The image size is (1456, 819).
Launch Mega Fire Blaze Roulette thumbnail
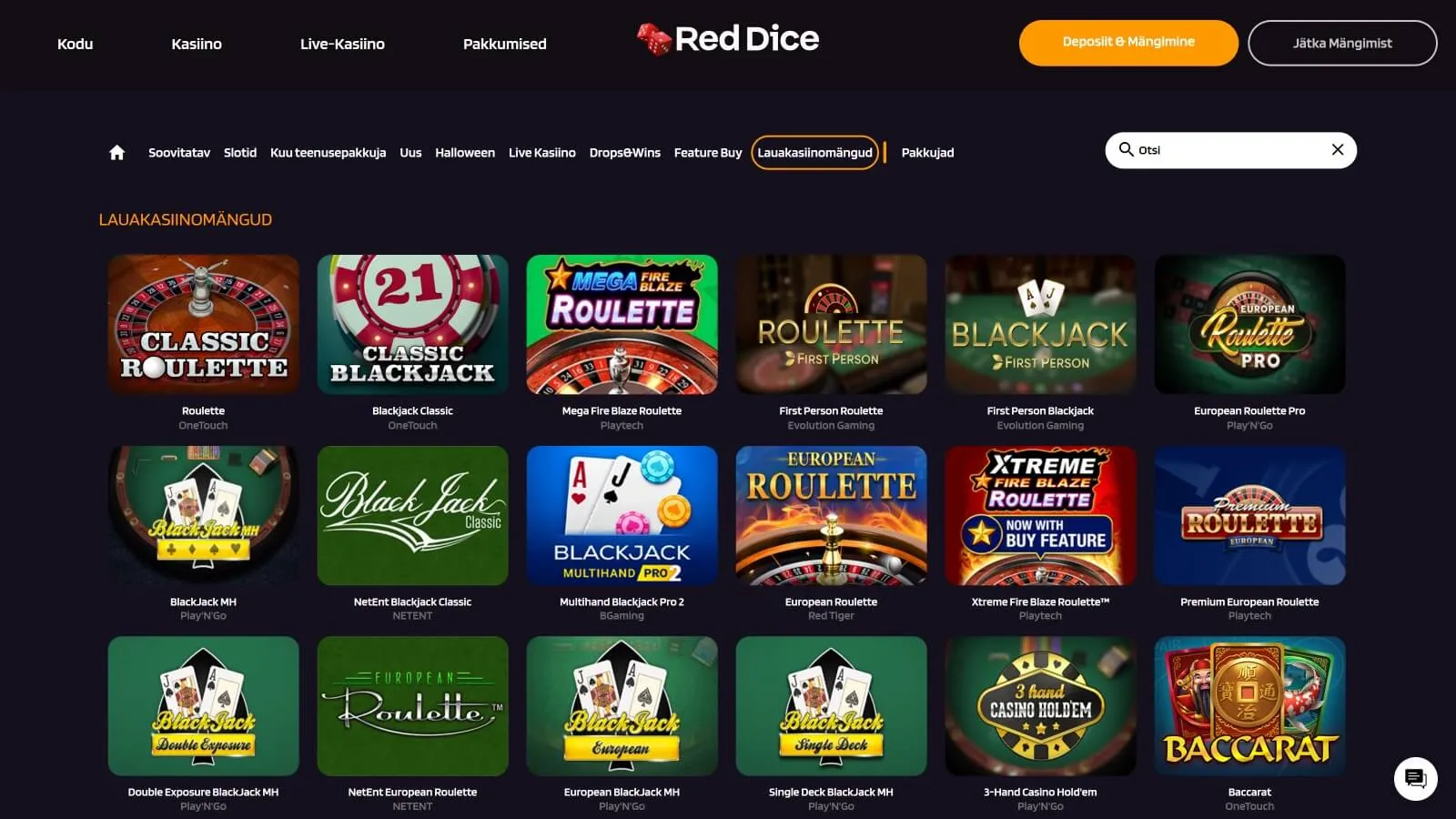(622, 324)
